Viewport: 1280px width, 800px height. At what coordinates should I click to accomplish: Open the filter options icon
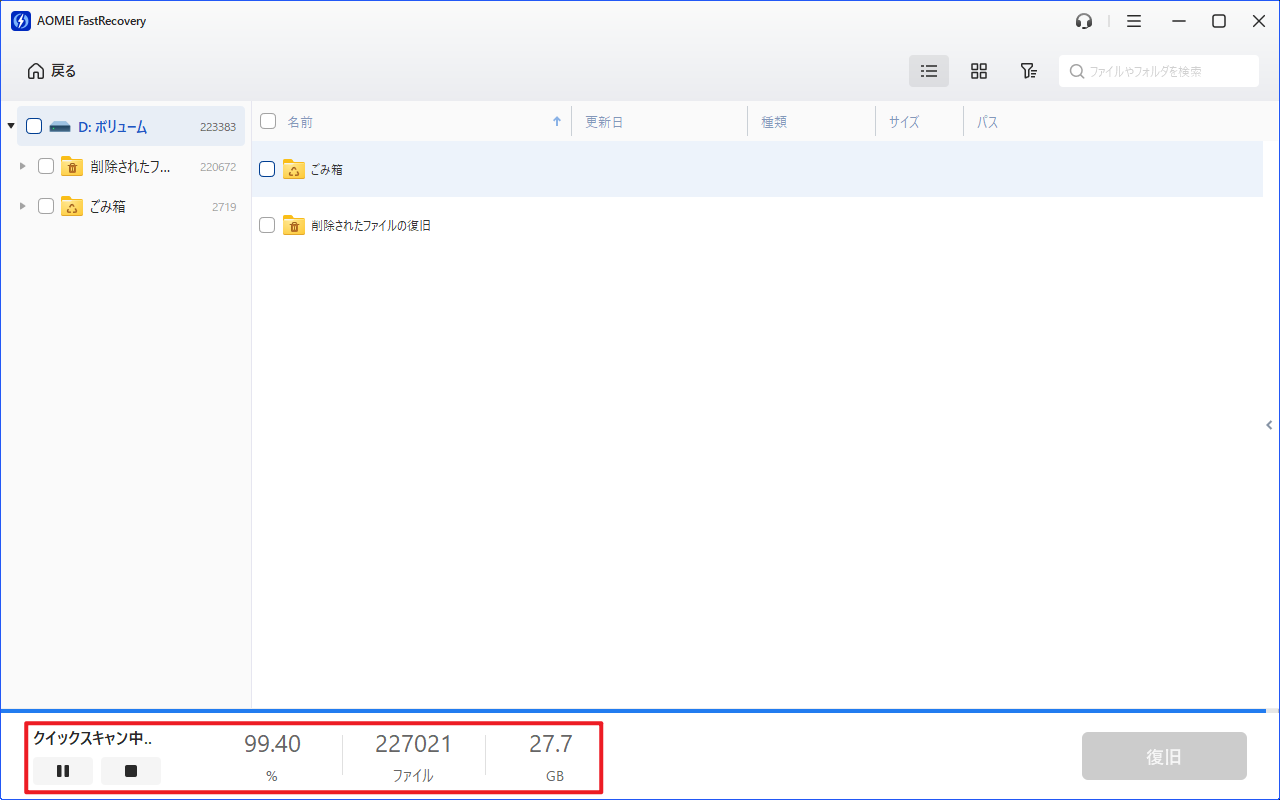tap(1027, 71)
